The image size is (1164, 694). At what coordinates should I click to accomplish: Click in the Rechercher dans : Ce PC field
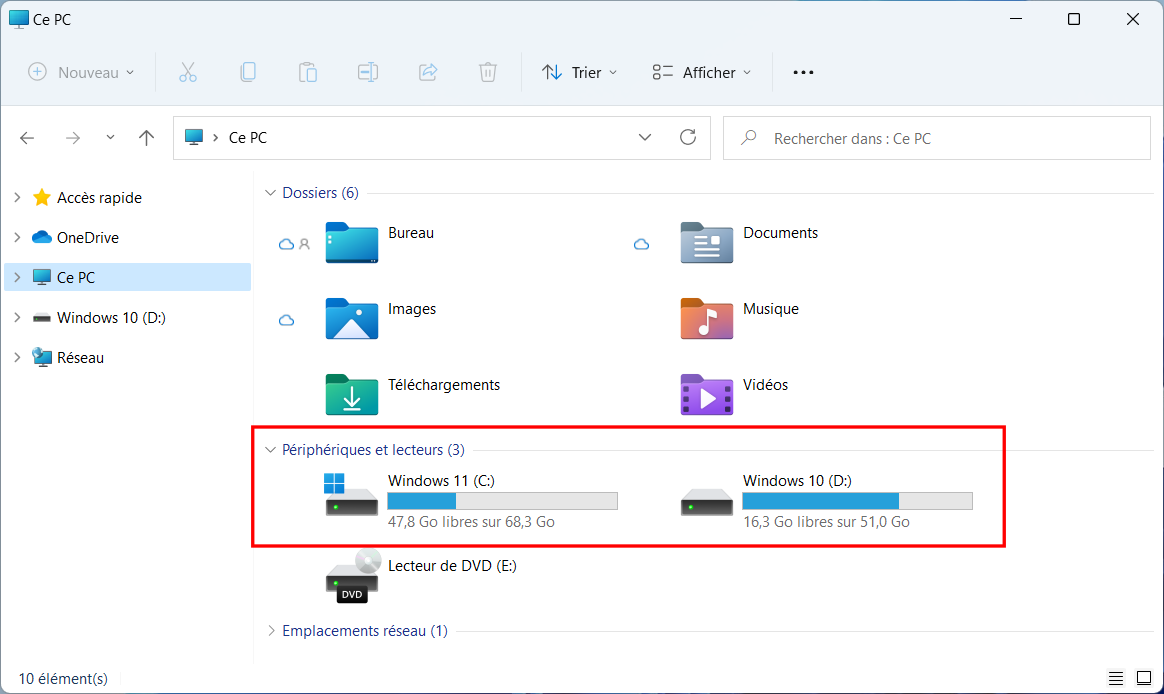[x=937, y=138]
